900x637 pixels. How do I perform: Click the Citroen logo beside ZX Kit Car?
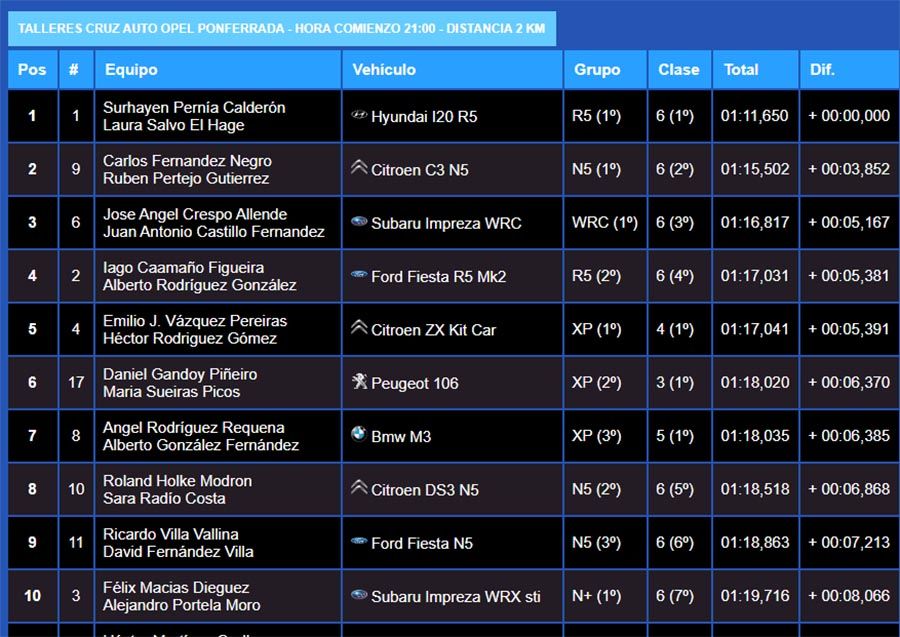pyautogui.click(x=359, y=328)
